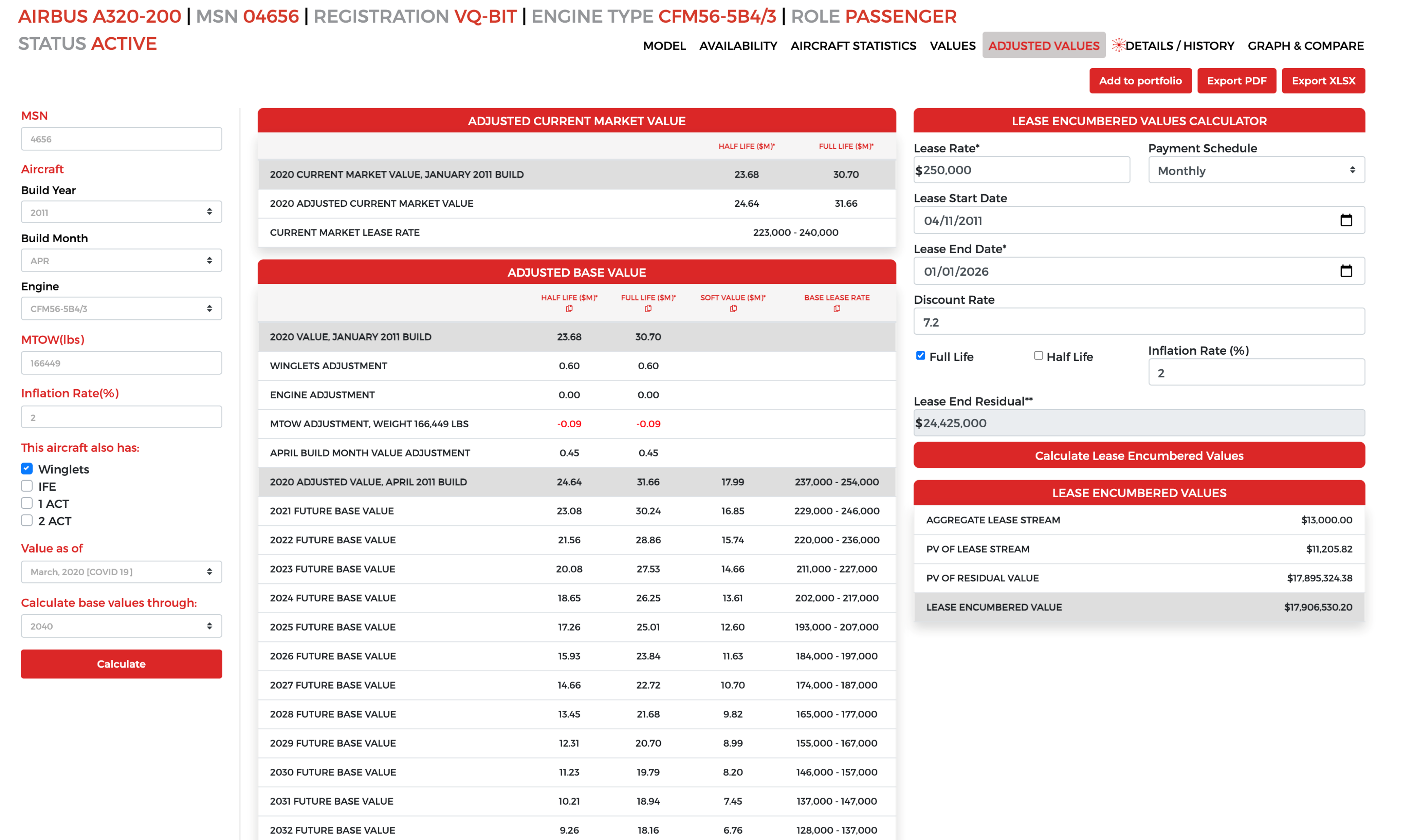Enable the IFE checkbox
This screenshot has width=1413, height=840.
(x=26, y=486)
